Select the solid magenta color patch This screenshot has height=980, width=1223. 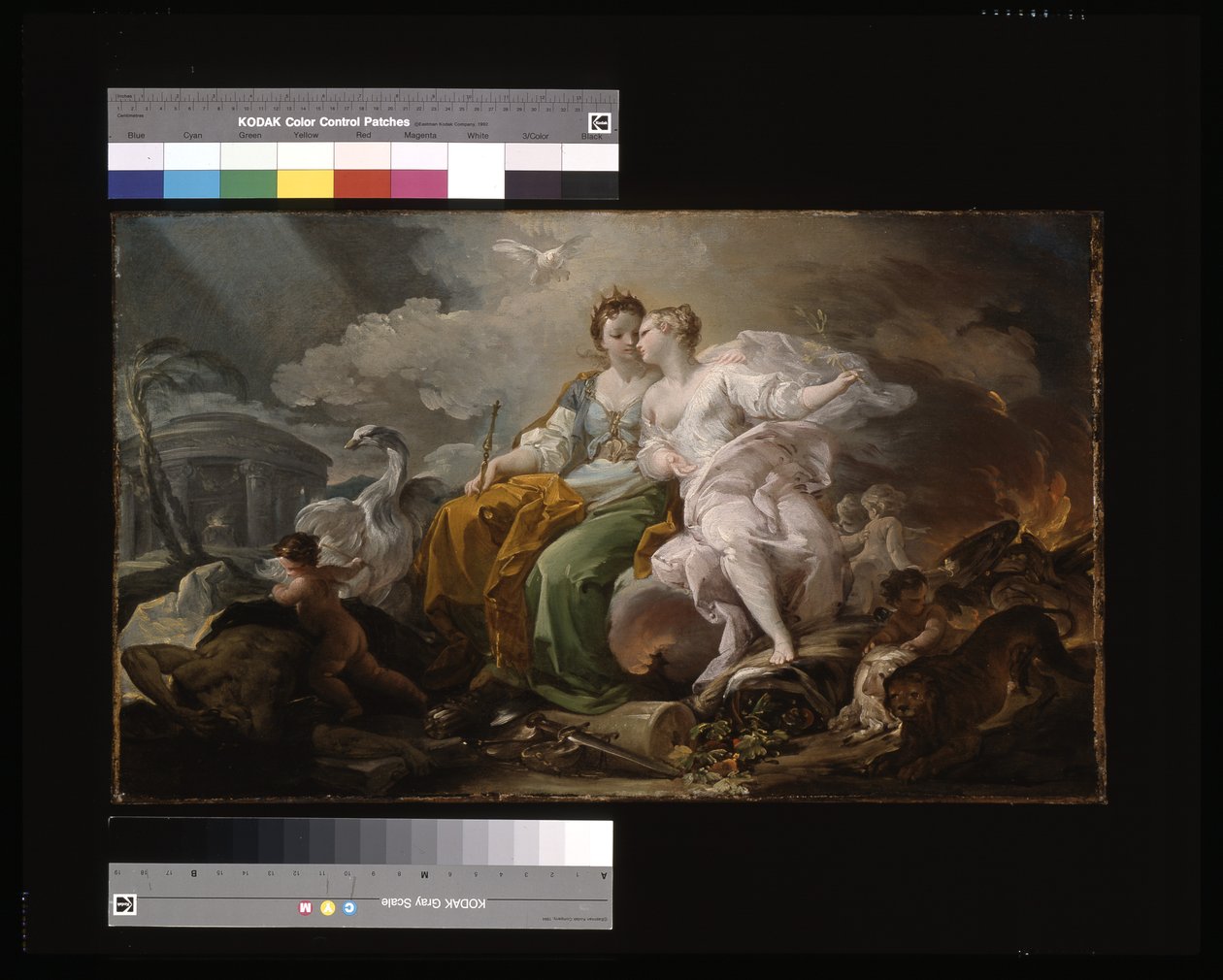pos(419,184)
